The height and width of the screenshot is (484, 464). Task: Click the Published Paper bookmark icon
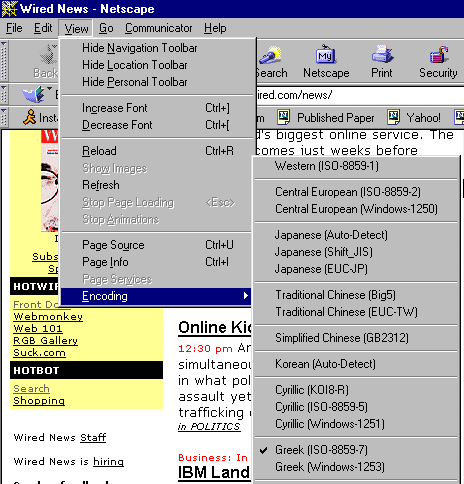283,117
